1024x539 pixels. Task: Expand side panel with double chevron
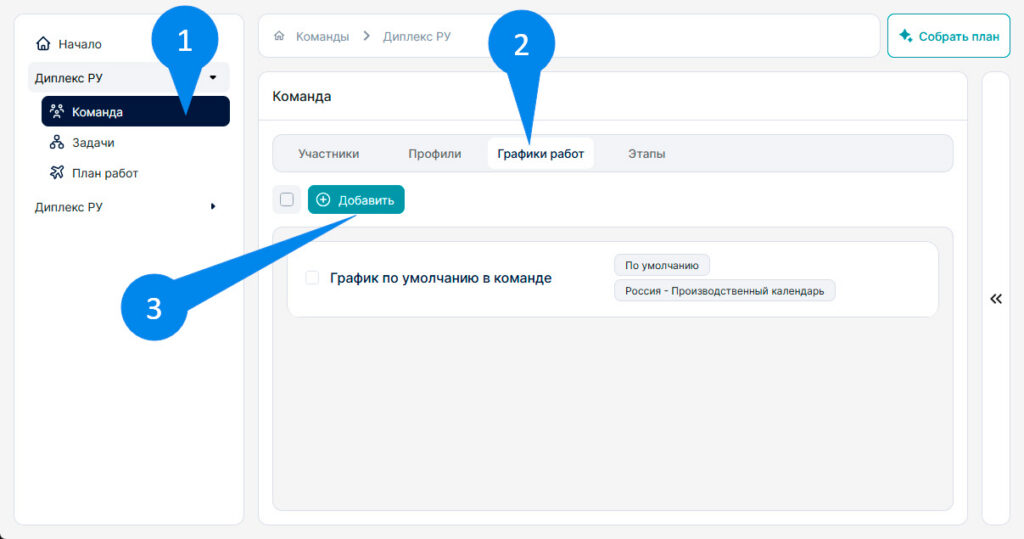pyautogui.click(x=995, y=299)
